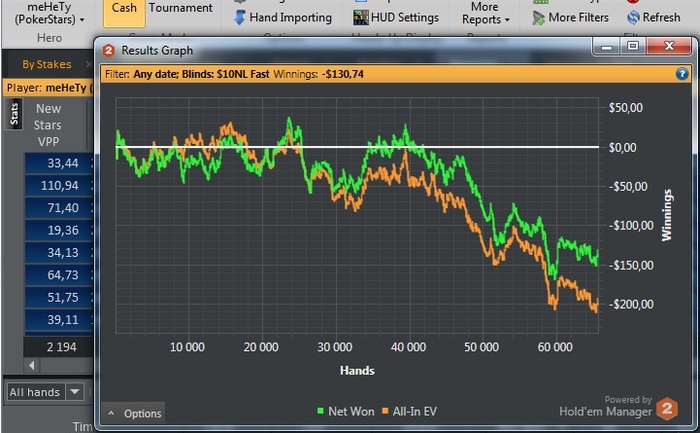Click the New Stars VPP column header
700x433 pixels.
pyautogui.click(x=48, y=125)
